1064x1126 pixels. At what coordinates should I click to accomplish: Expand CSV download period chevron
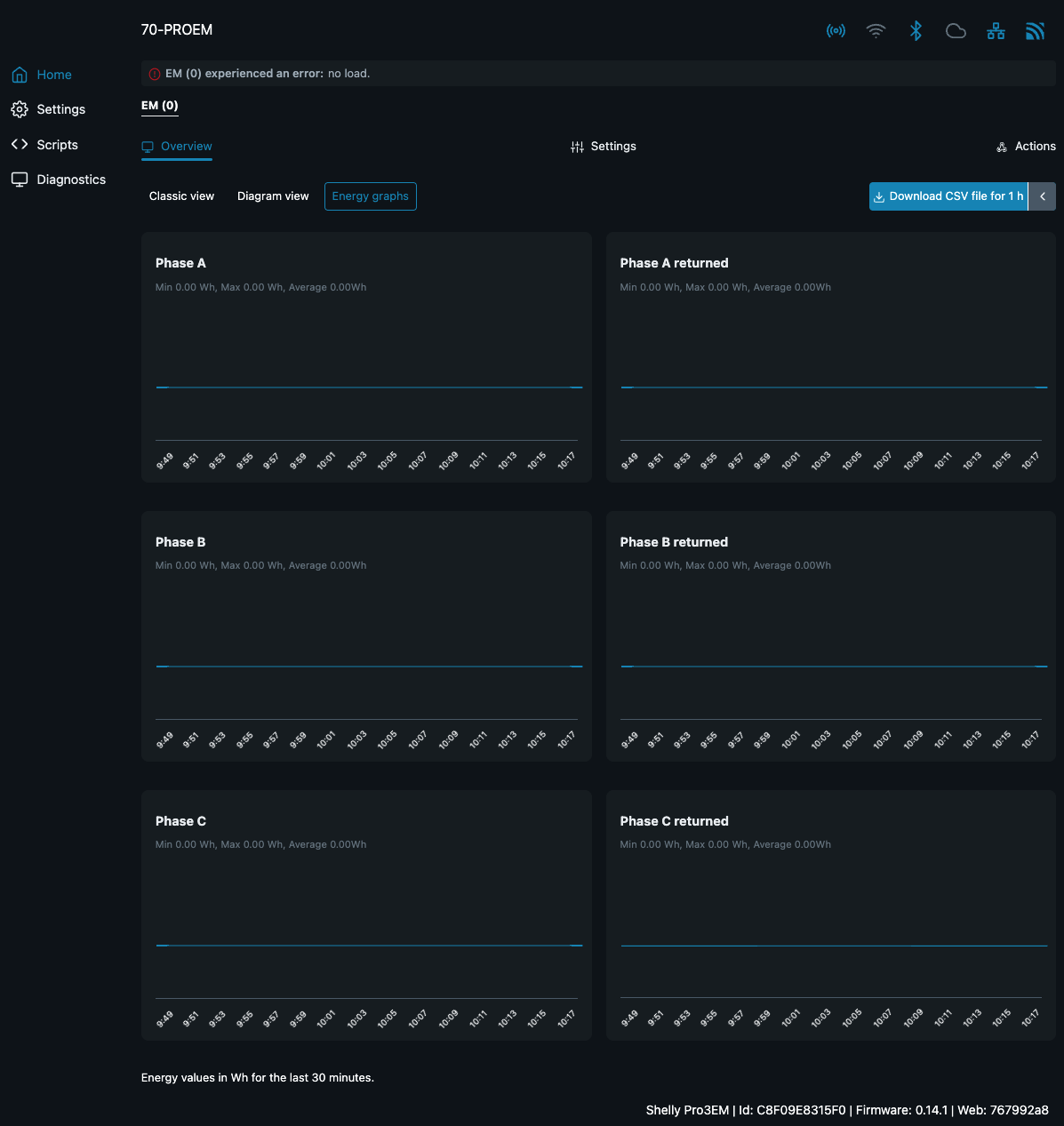1043,196
